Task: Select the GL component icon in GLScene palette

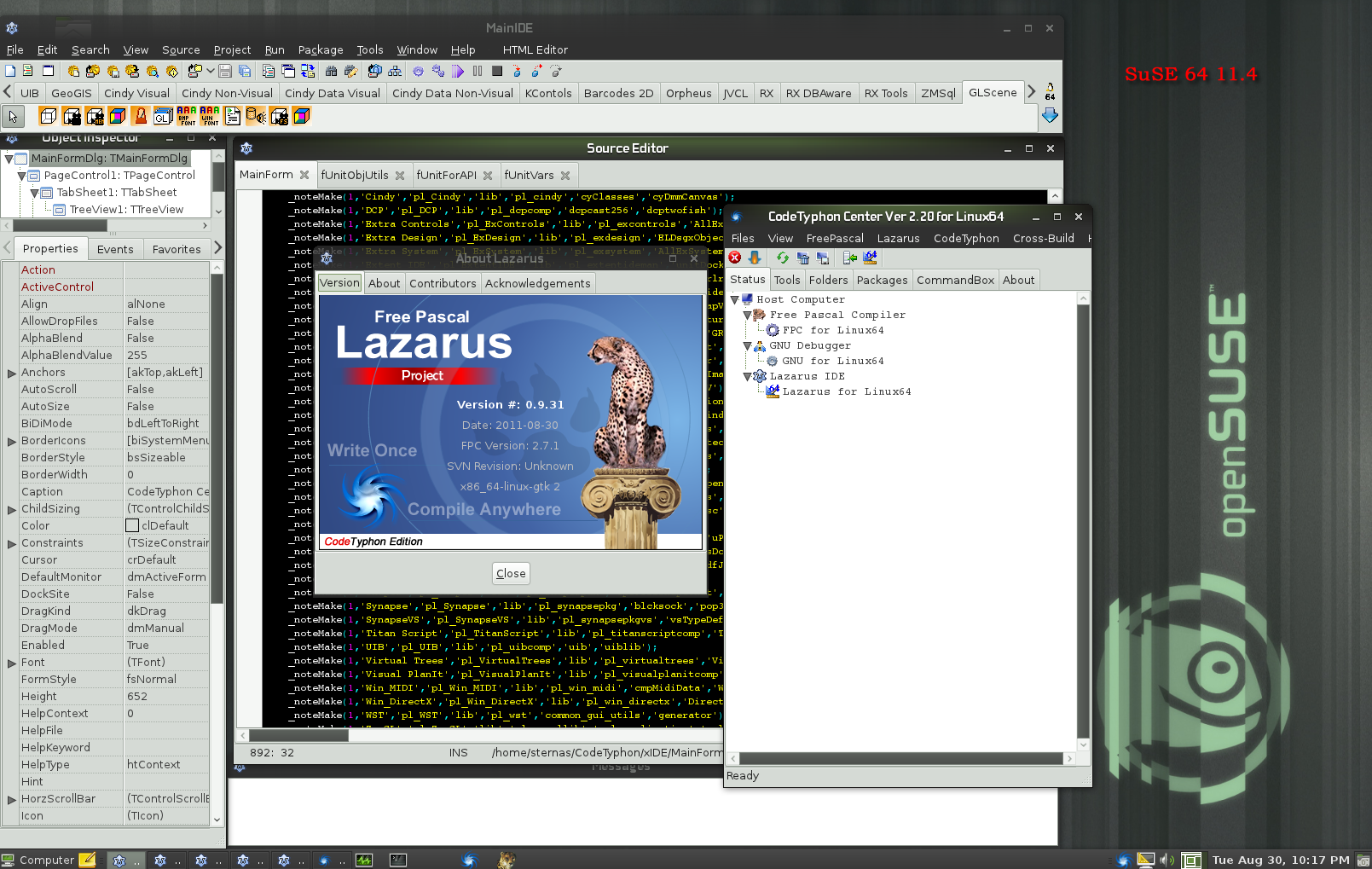Action: point(164,116)
